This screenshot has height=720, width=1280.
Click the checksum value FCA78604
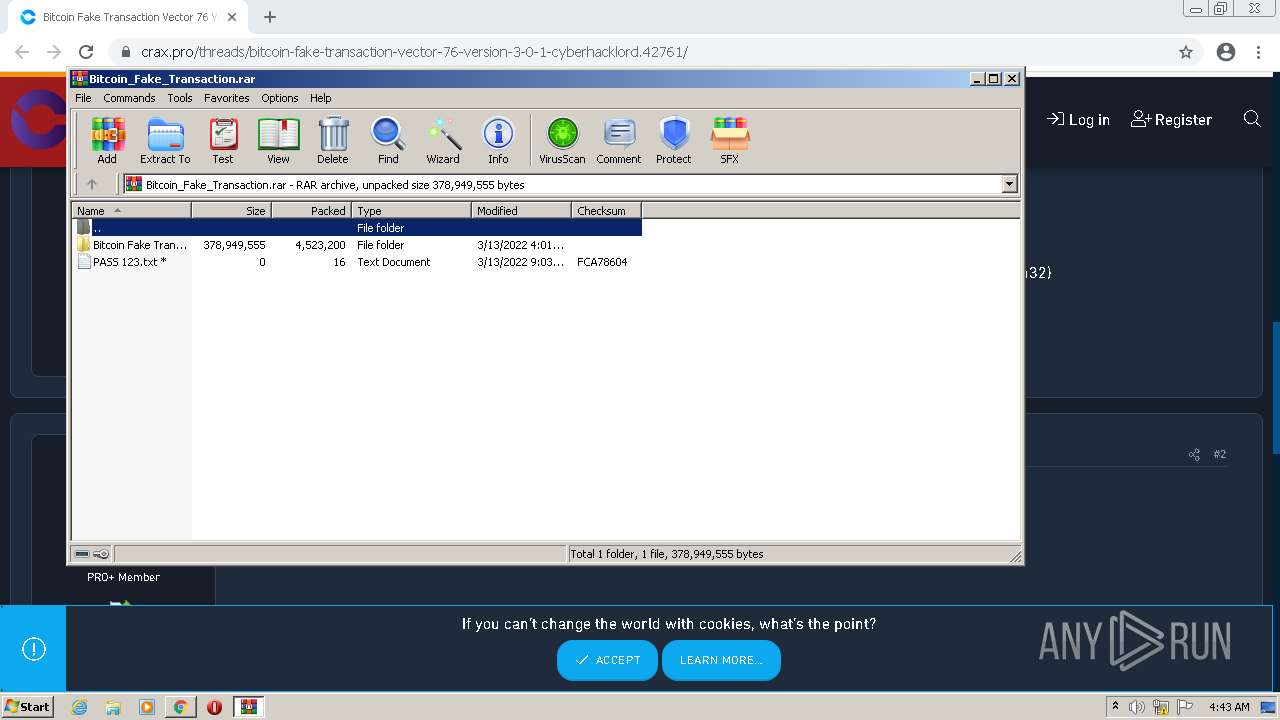[x=602, y=262]
